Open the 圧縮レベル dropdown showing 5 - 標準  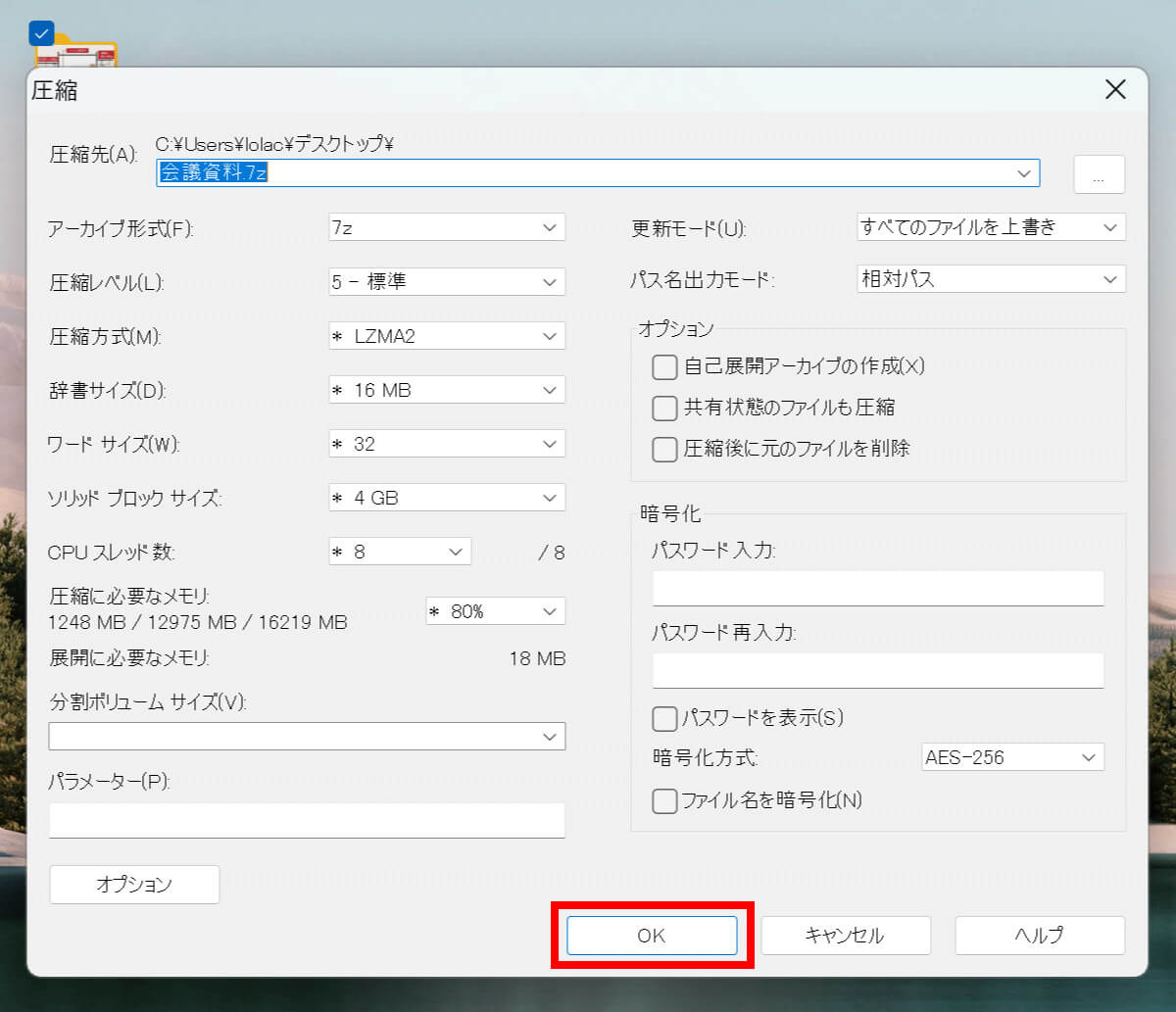[447, 282]
